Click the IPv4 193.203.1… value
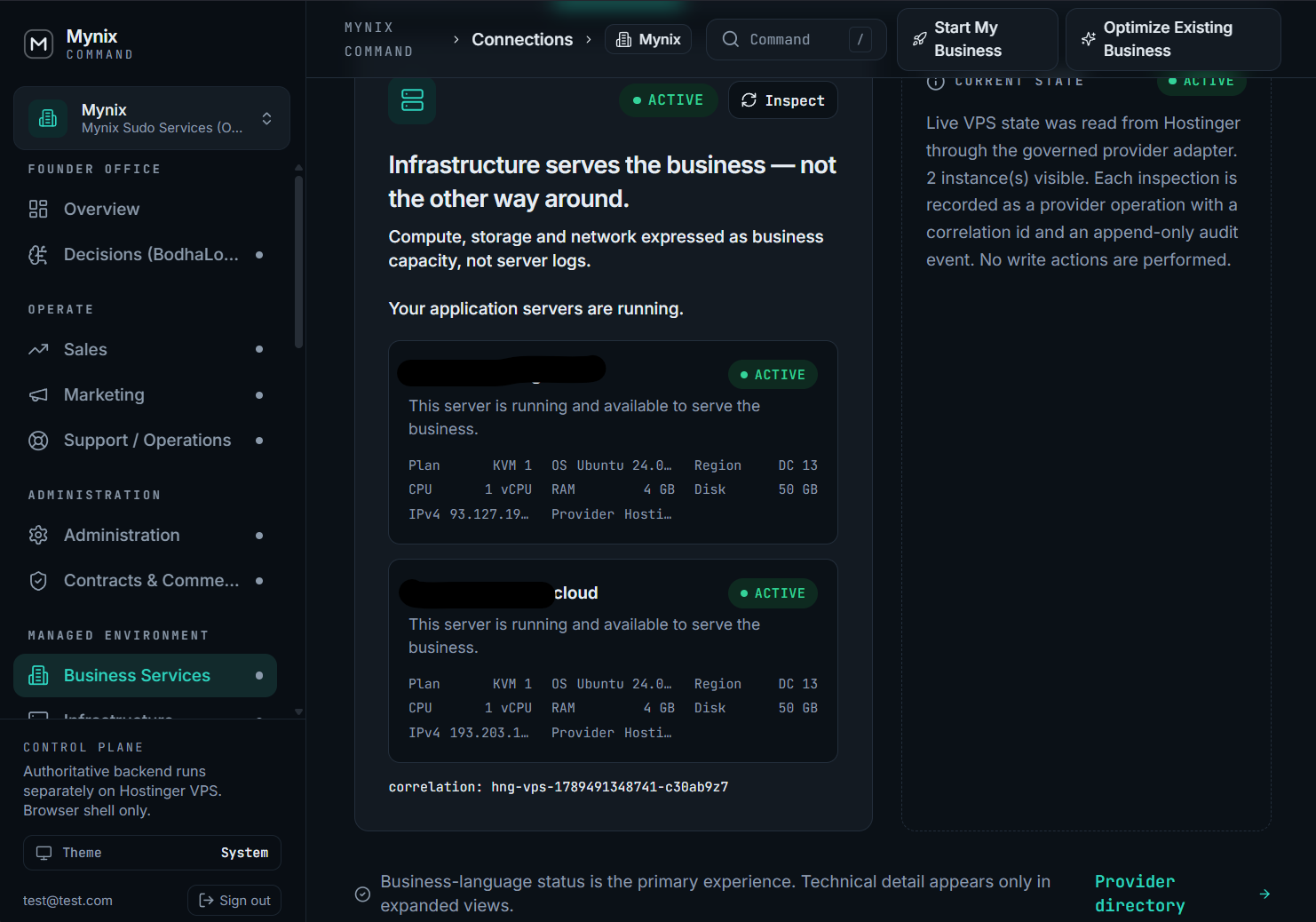 click(x=489, y=733)
